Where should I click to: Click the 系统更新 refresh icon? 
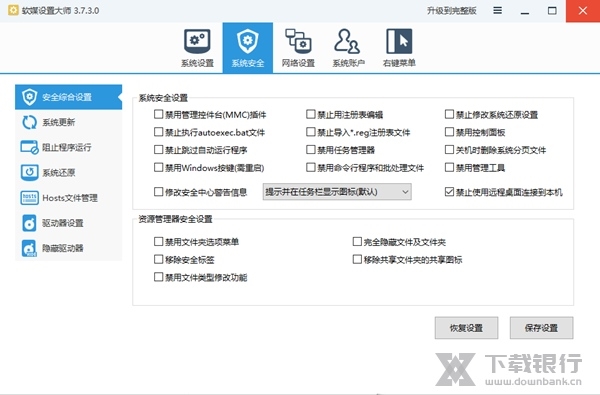29,122
